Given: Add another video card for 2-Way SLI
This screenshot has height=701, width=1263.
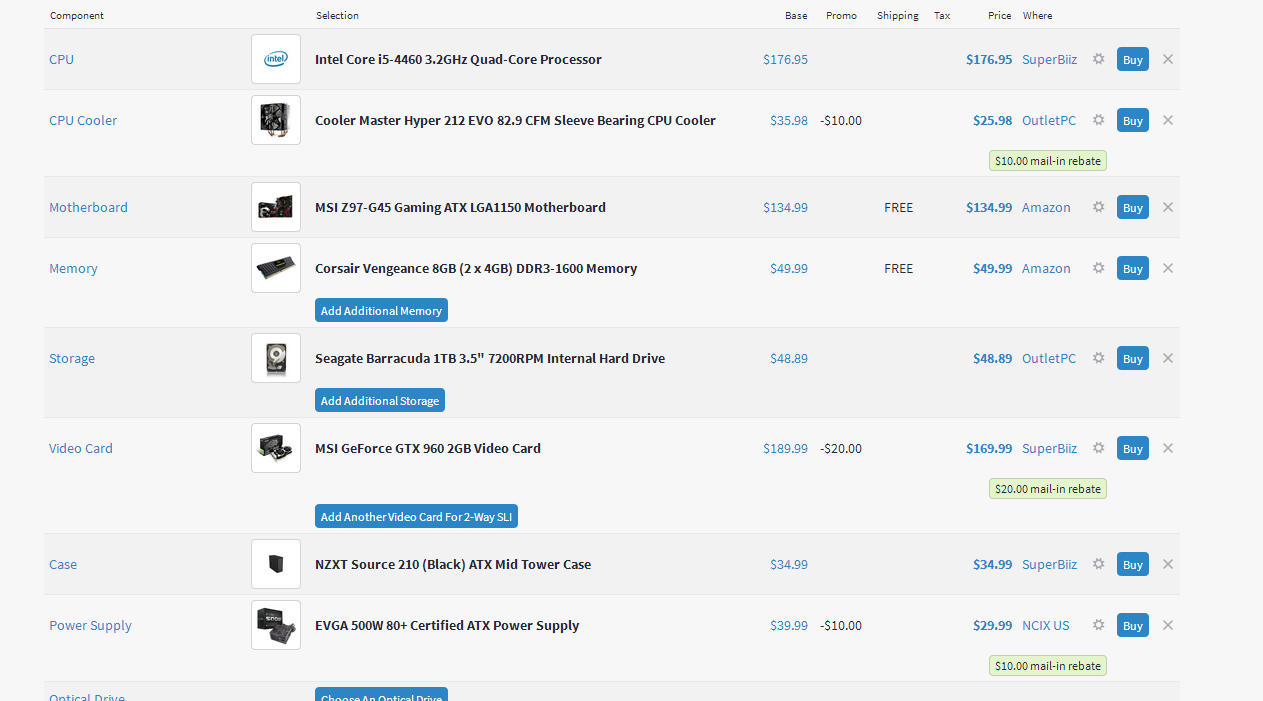Looking at the screenshot, I should tap(416, 516).
